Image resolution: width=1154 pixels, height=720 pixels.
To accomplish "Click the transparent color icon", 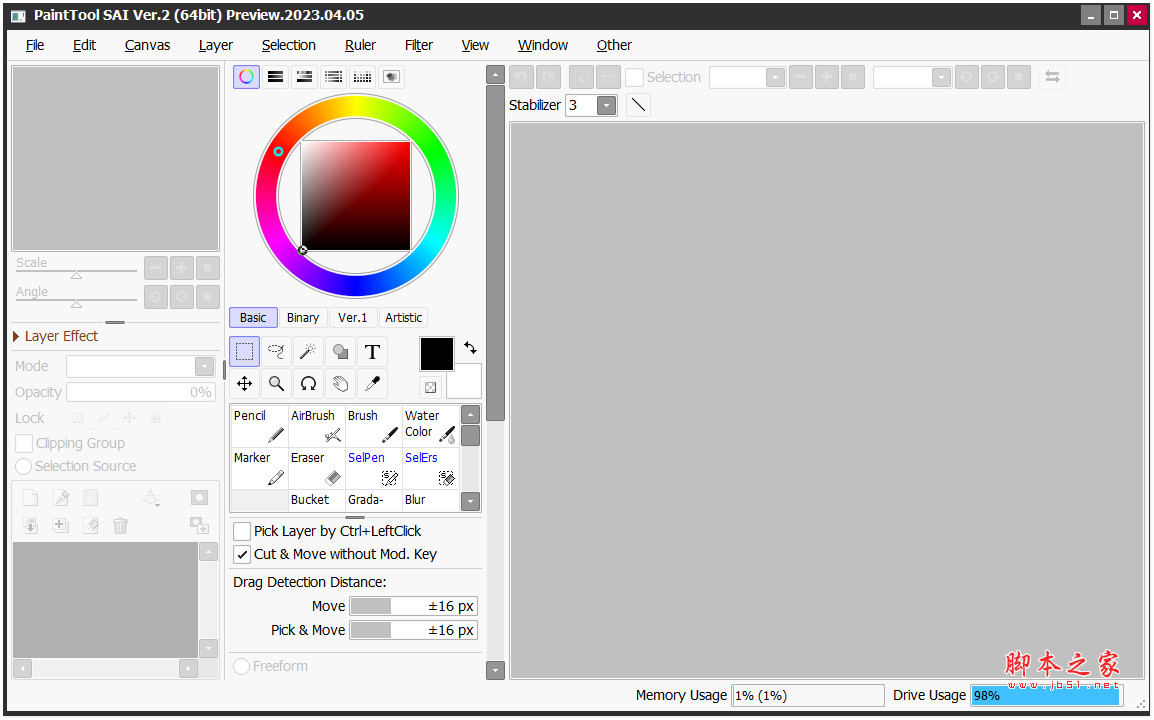I will (x=431, y=387).
